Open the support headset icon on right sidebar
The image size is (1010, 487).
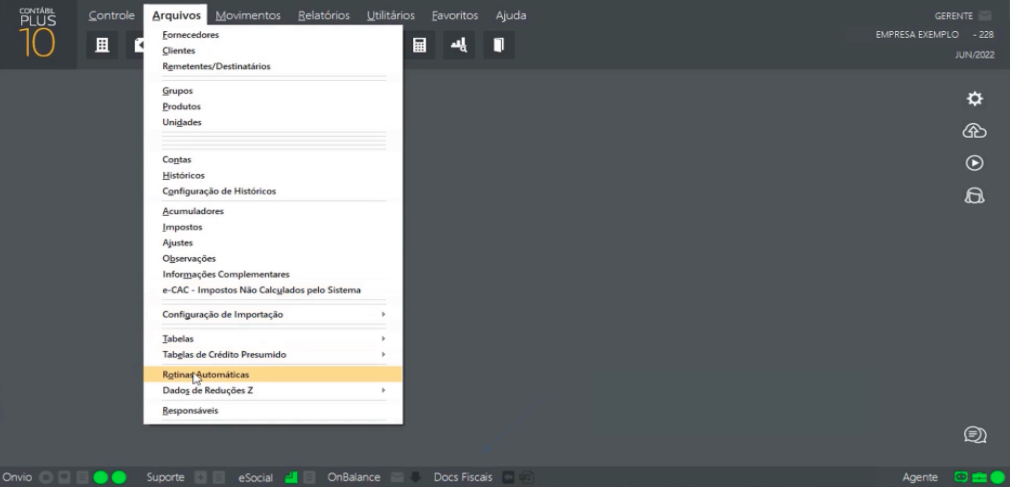tap(974, 196)
